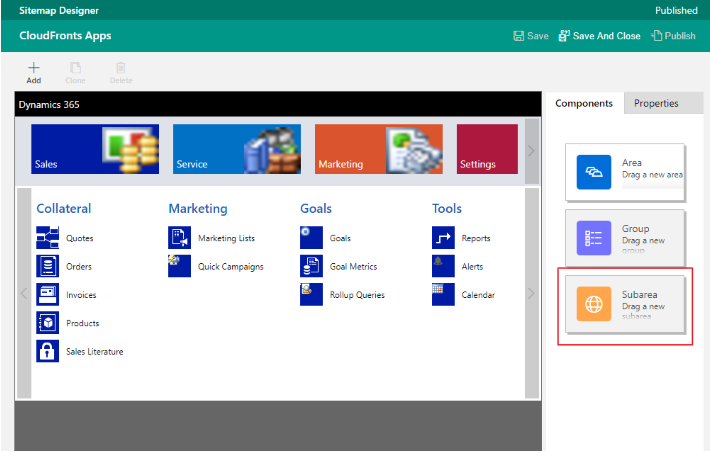Click the Calendar label
This screenshot has width=710, height=459.
[x=478, y=295]
